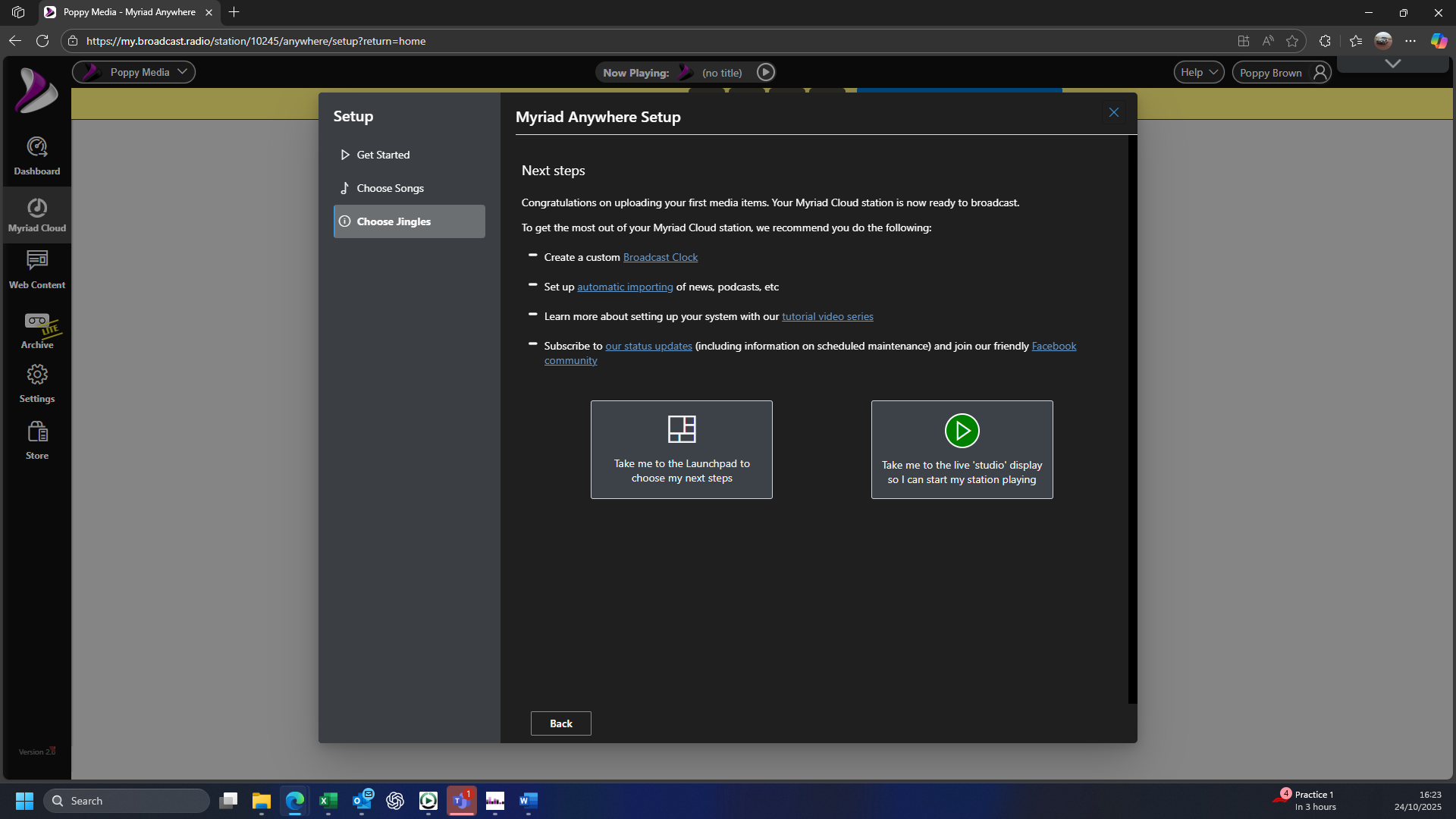Open Web Content section
Screen dimensions: 1456x819
pyautogui.click(x=36, y=270)
